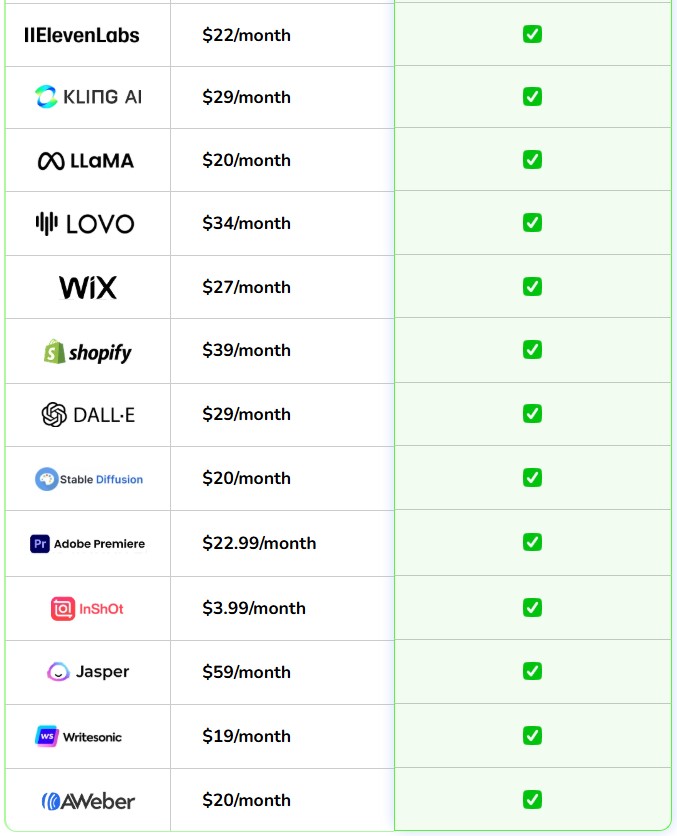The image size is (677, 836).
Task: Click the Stable Diffusion logo
Action: pyautogui.click(x=88, y=479)
